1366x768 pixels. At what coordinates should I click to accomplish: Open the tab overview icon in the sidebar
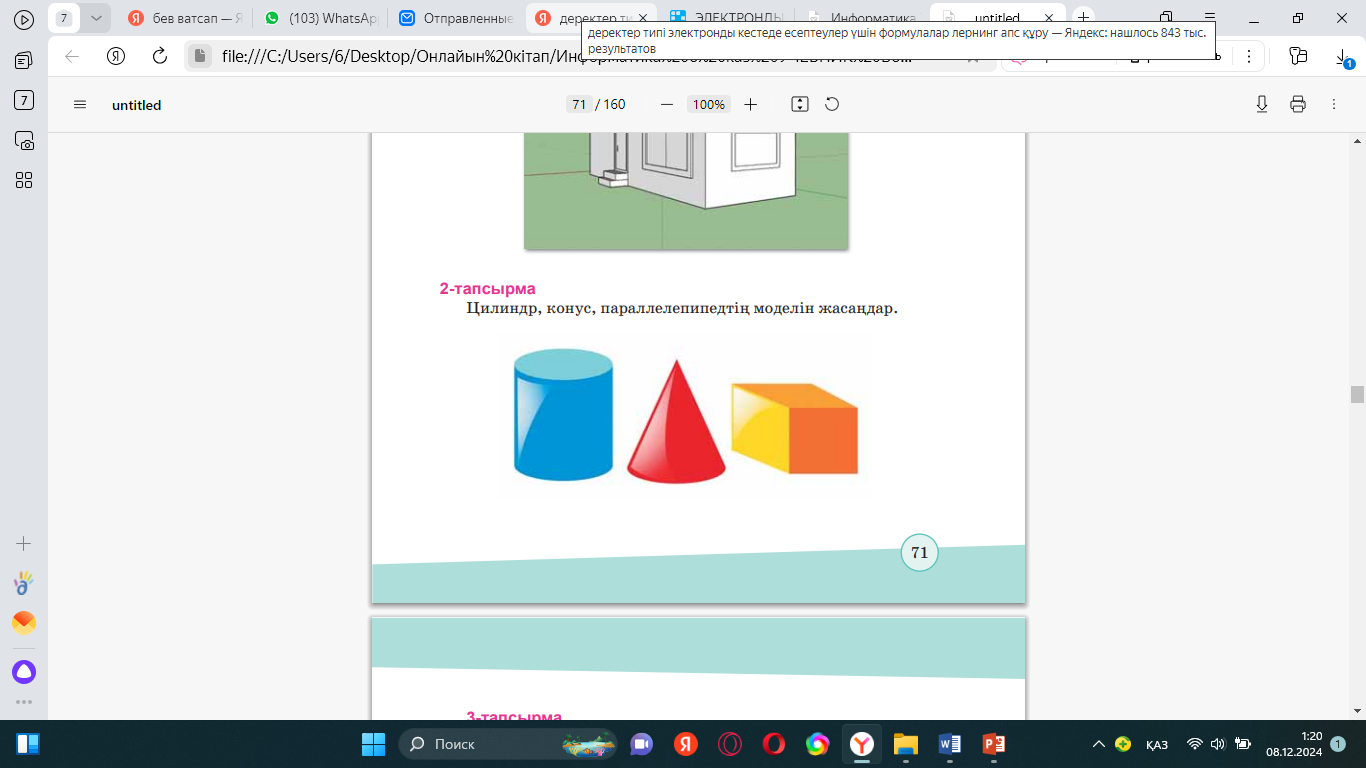point(24,60)
